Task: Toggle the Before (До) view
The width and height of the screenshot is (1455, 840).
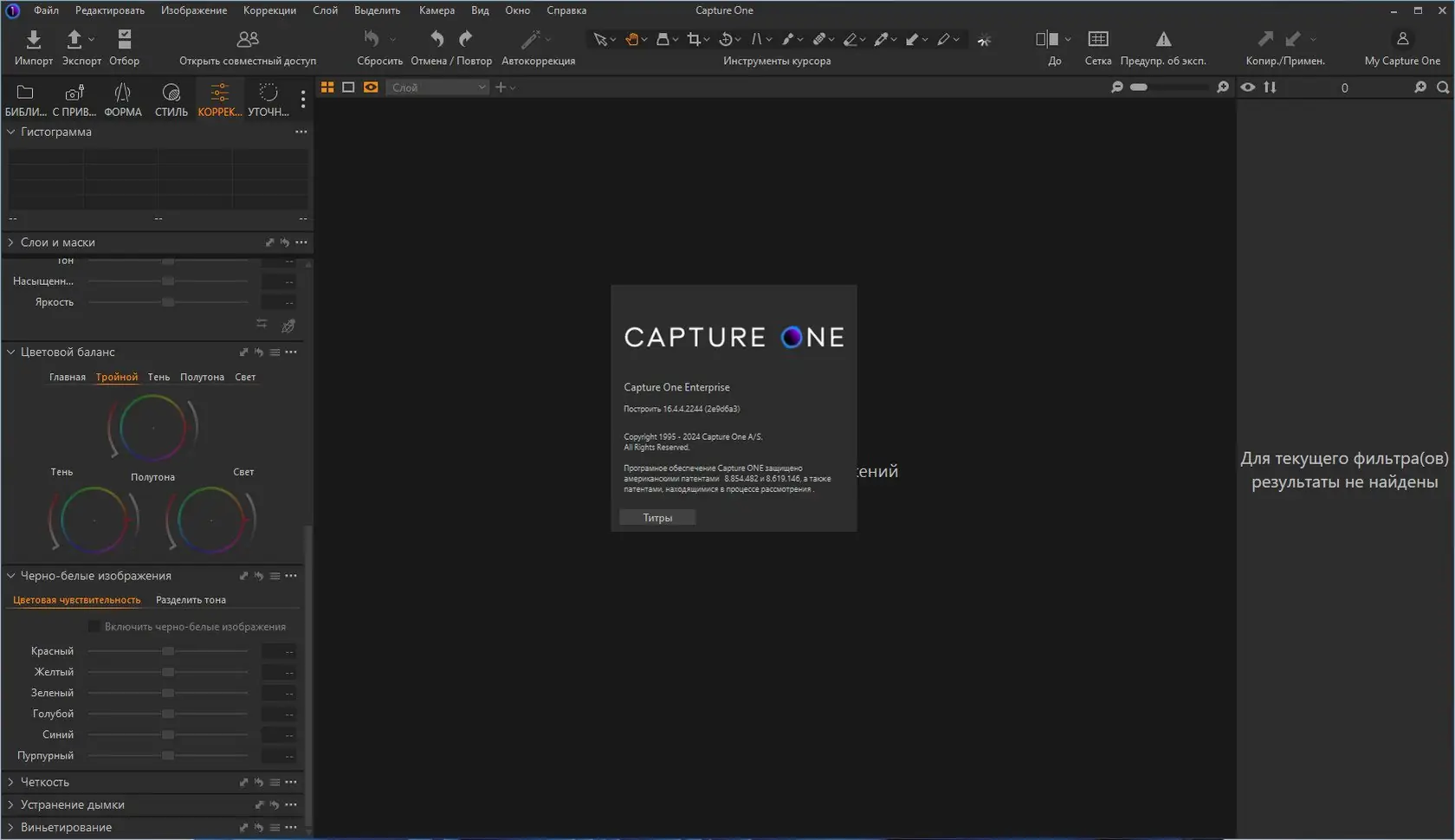Action: pyautogui.click(x=1046, y=40)
